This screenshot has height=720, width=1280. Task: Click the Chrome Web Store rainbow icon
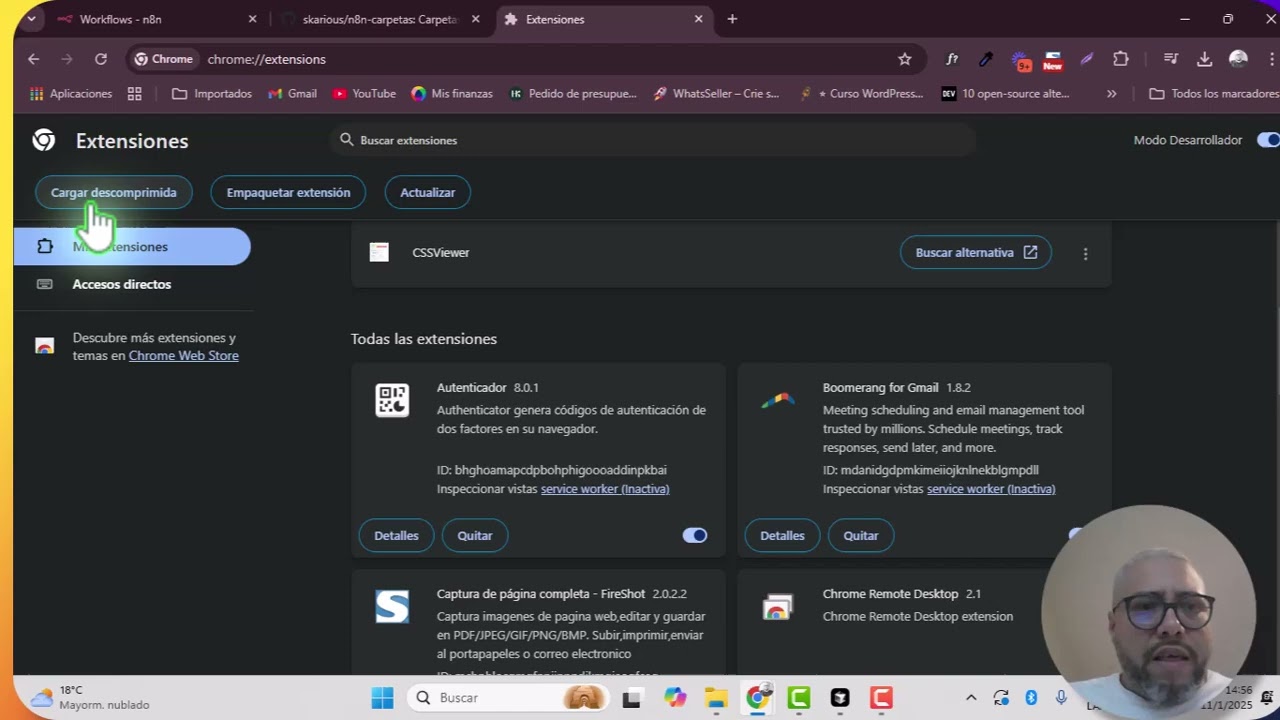[x=44, y=346]
